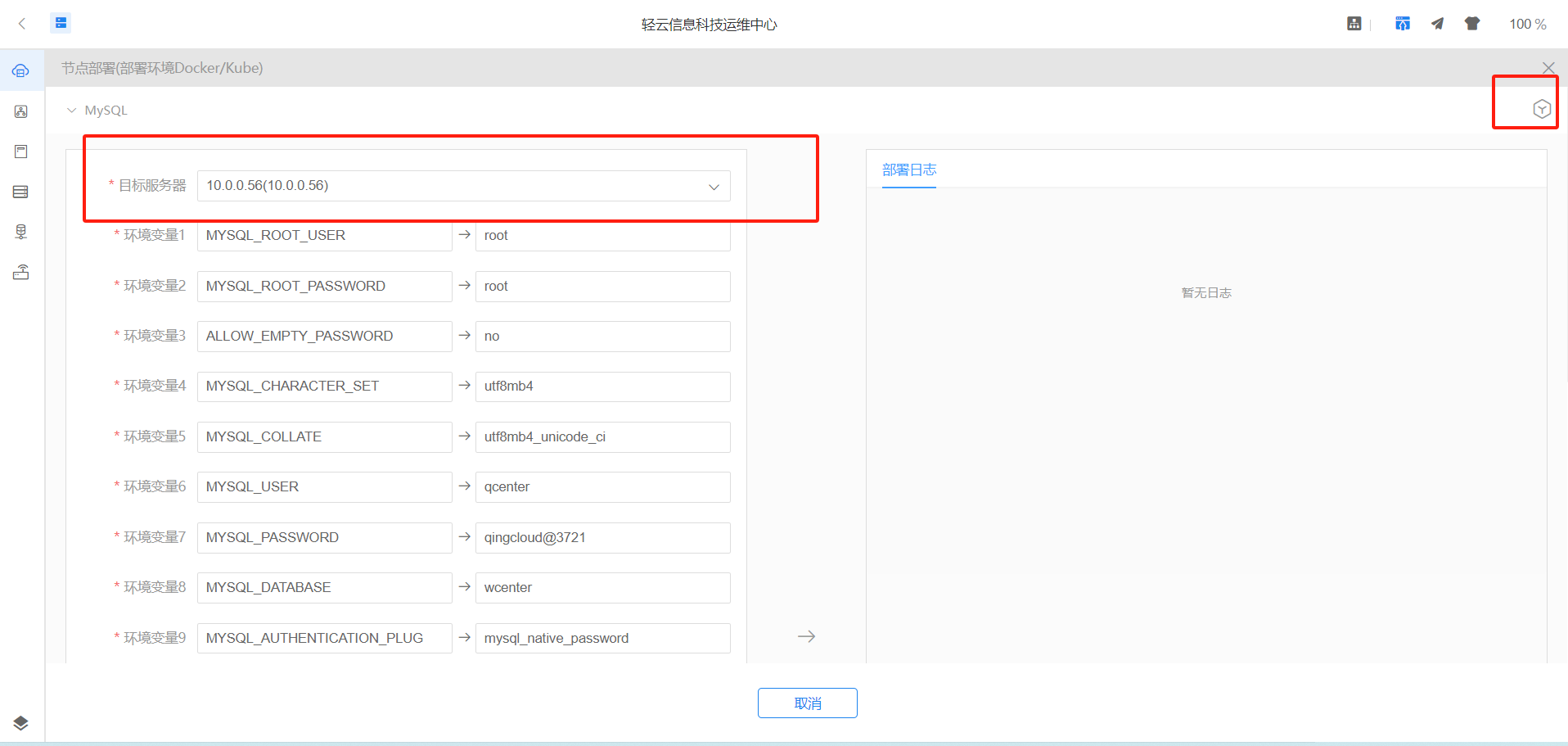Screen dimensions: 1568x746
Task: Switch to the 部署日志 tab
Action: pyautogui.click(x=909, y=170)
